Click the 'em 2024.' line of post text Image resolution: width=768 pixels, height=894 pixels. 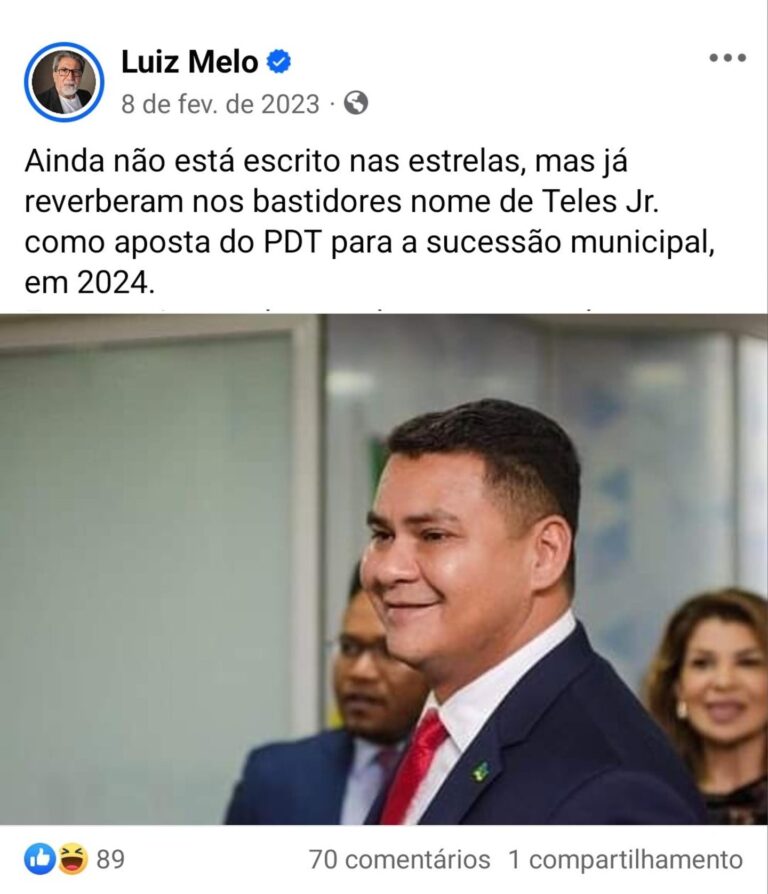[x=90, y=282]
